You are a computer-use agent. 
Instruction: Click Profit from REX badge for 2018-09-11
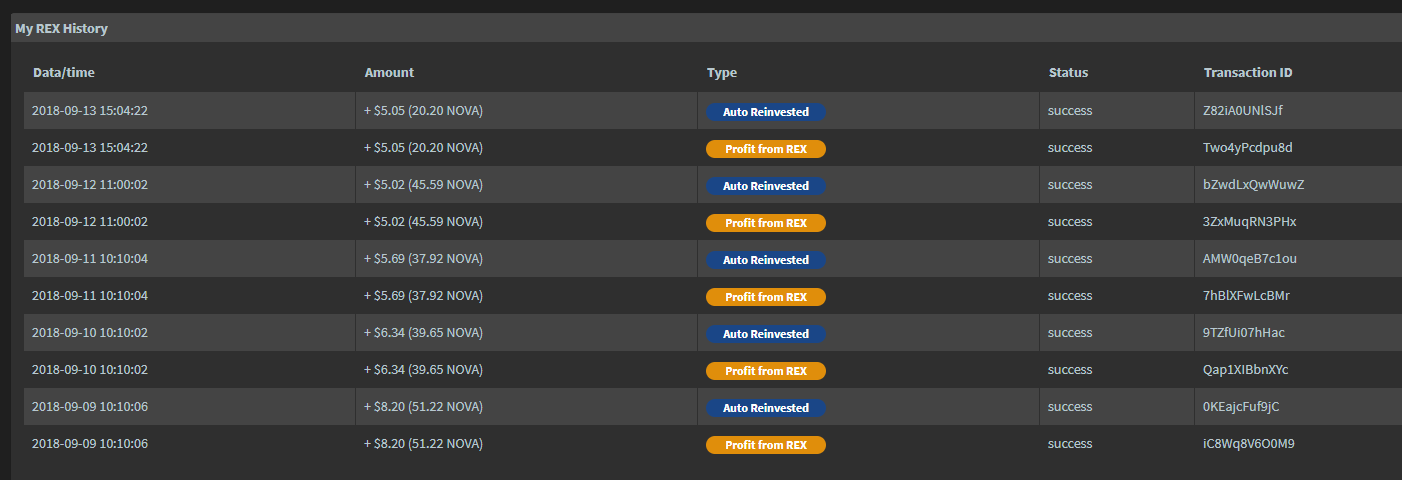(x=765, y=297)
